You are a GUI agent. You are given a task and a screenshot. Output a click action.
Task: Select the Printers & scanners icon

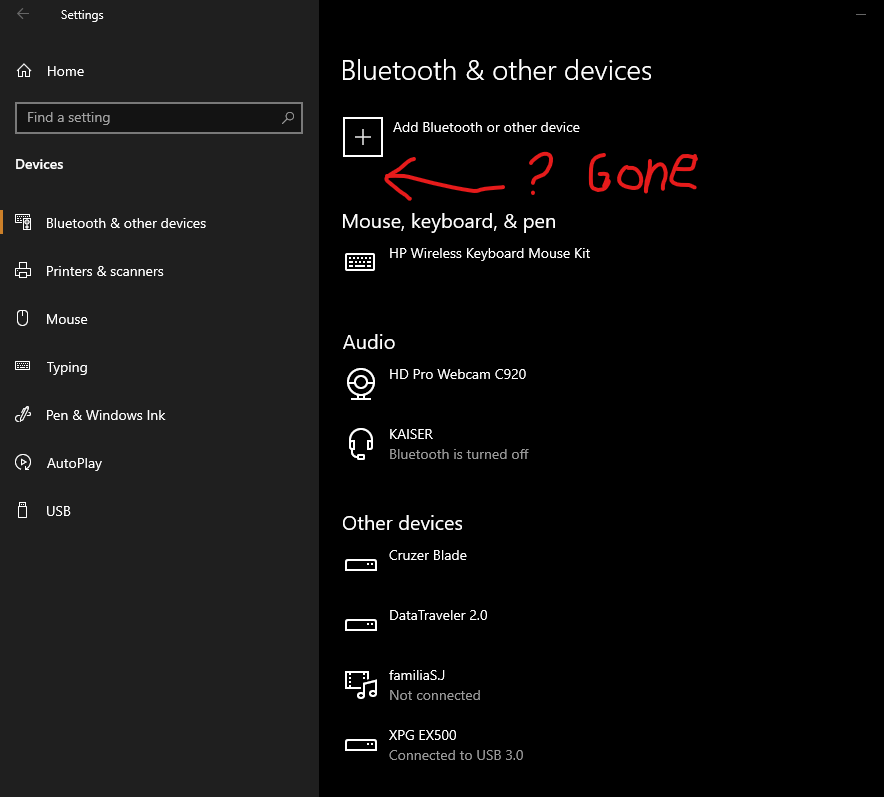[x=23, y=271]
